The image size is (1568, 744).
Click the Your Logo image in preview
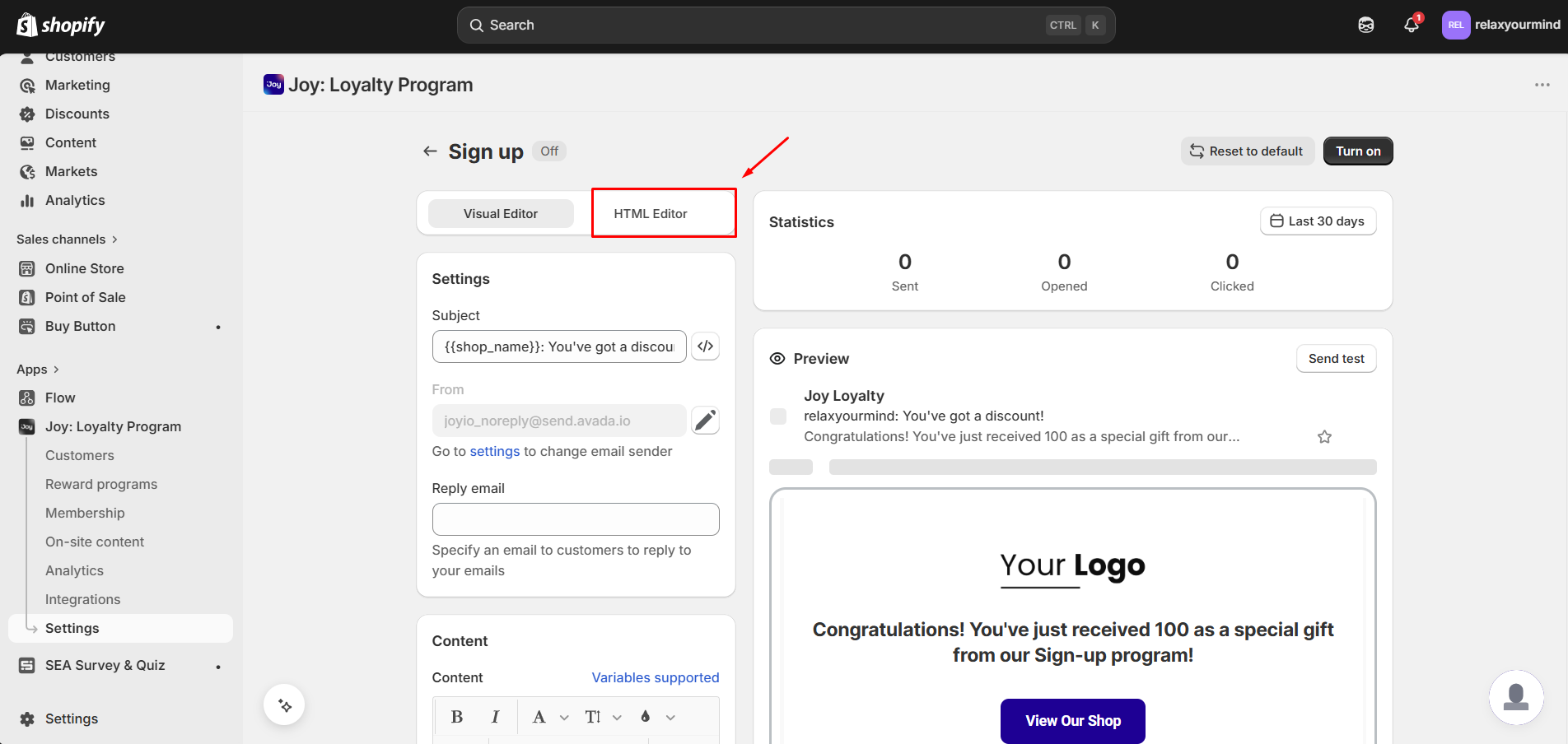1073,568
